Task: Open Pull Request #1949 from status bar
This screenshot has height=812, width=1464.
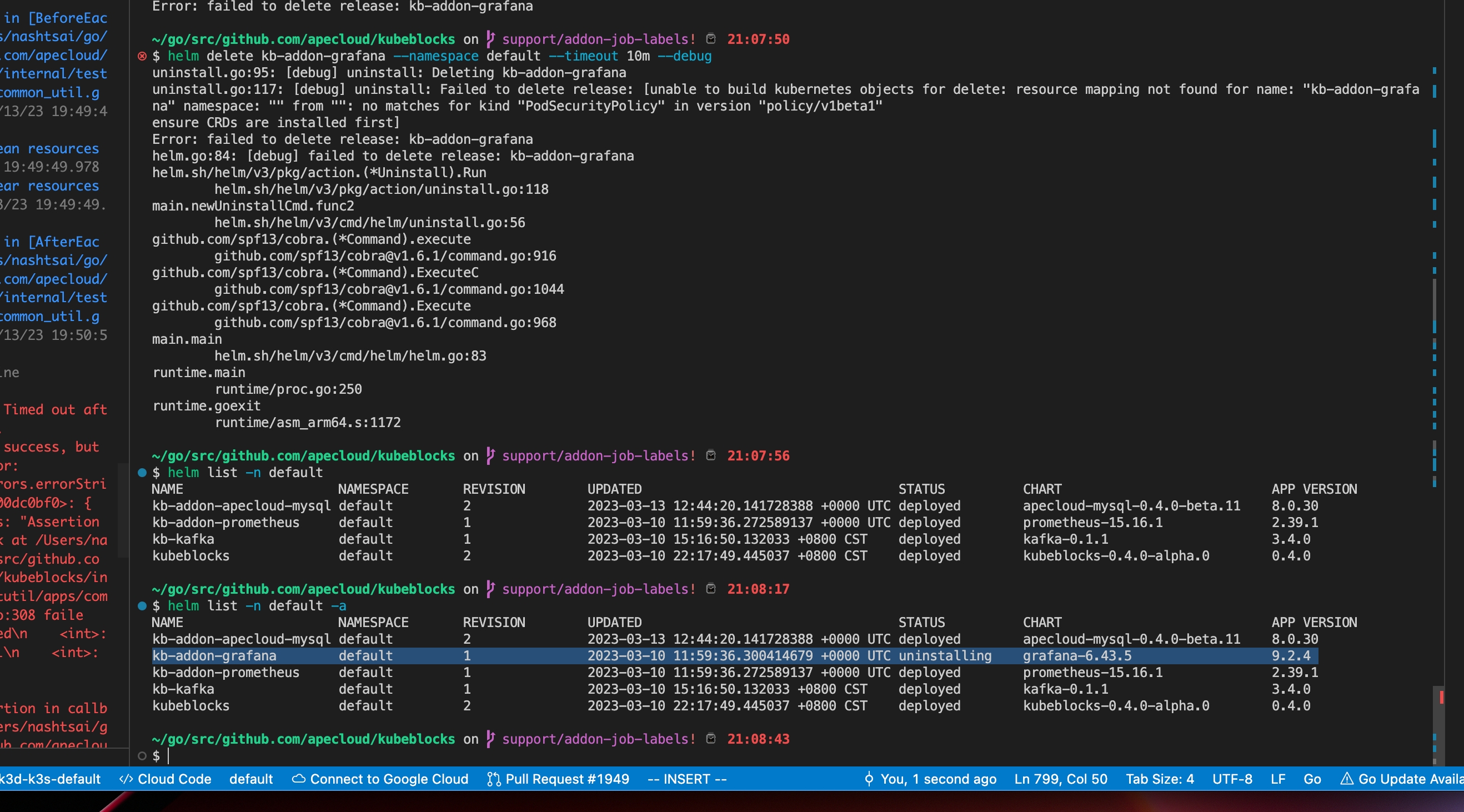Action: [x=558, y=779]
